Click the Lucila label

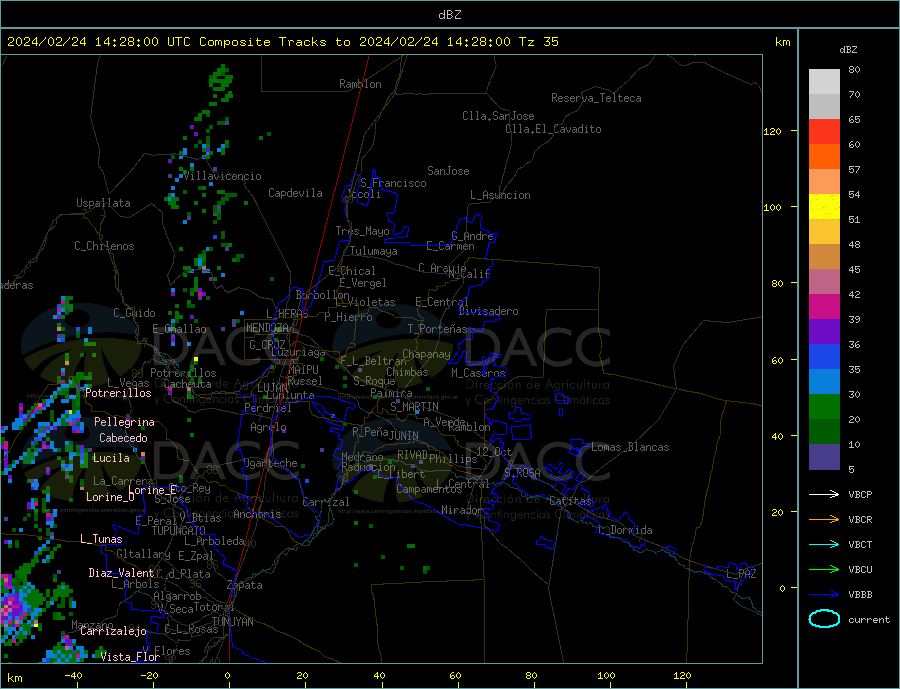click(111, 458)
